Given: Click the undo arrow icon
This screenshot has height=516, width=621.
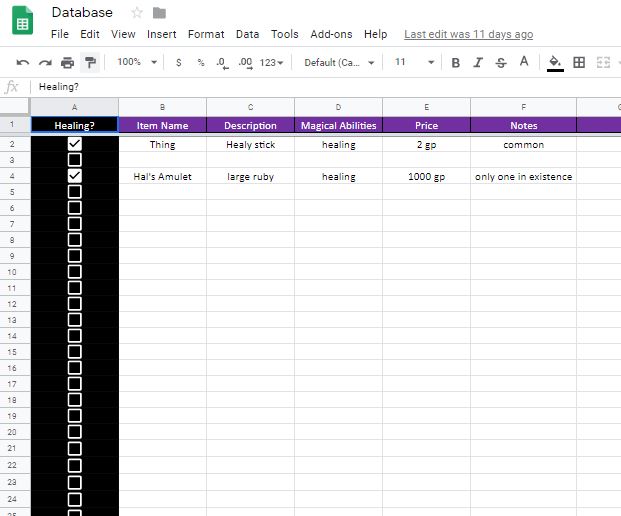Looking at the screenshot, I should click(x=23, y=62).
